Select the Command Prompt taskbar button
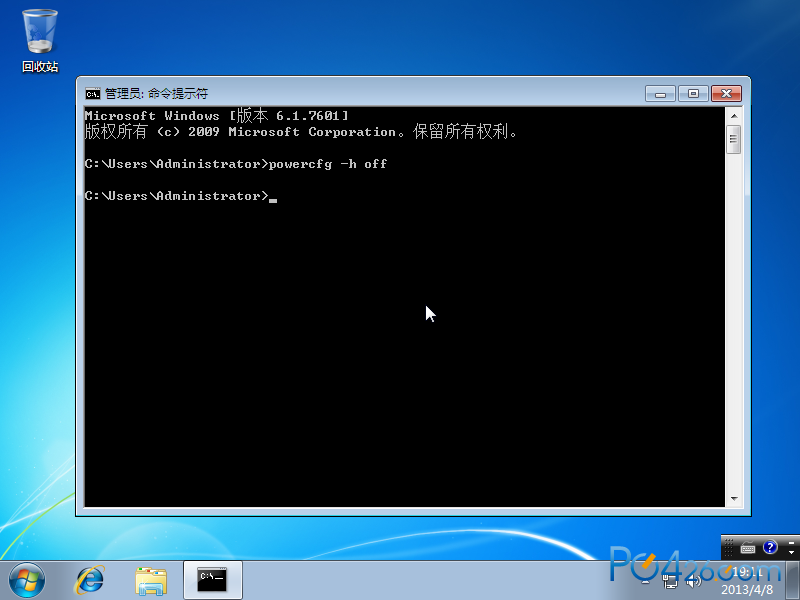This screenshot has height=600, width=800. pos(212,580)
